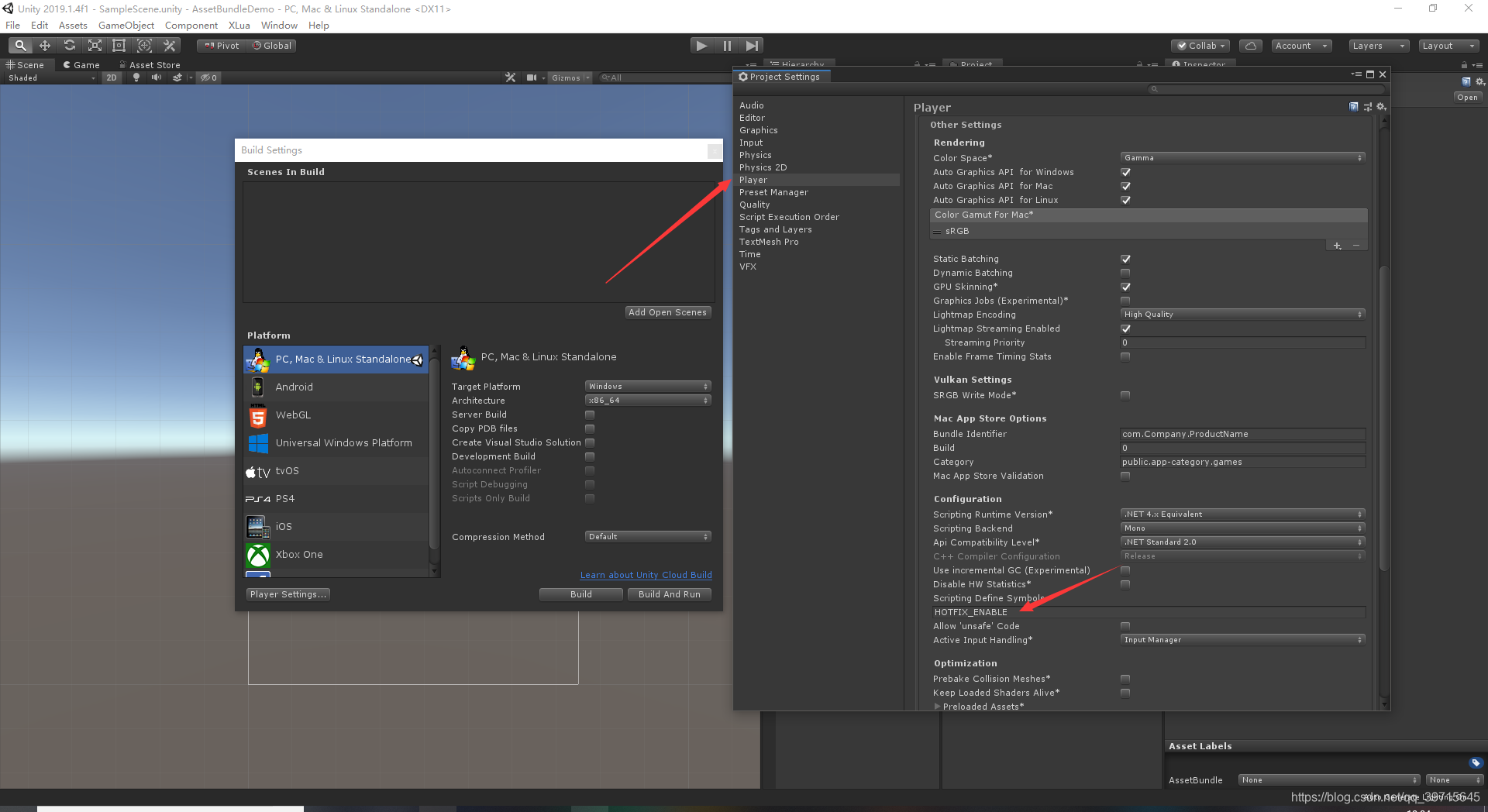Step one frame forward
1488x812 pixels.
click(x=752, y=46)
